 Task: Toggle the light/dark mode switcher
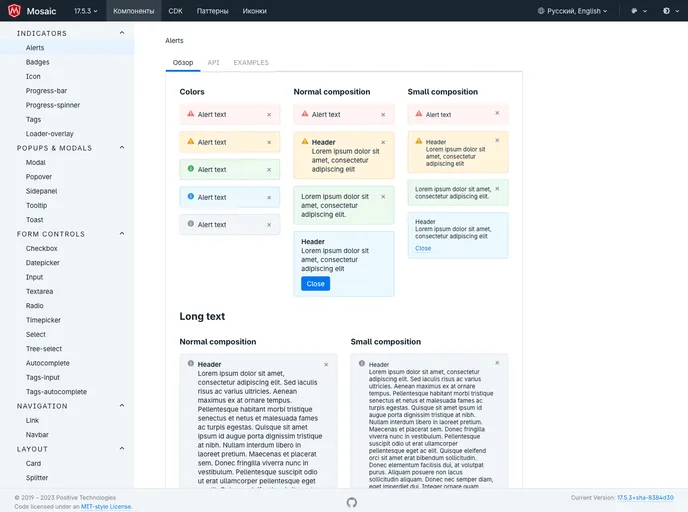668,11
